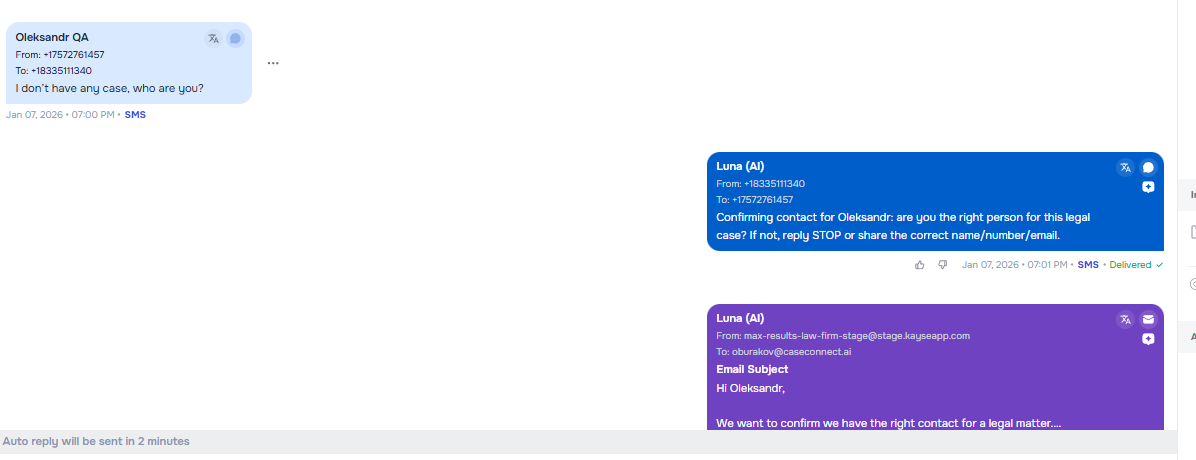Select sender name Oleksandr QA
This screenshot has width=1196, height=460.
[52, 37]
